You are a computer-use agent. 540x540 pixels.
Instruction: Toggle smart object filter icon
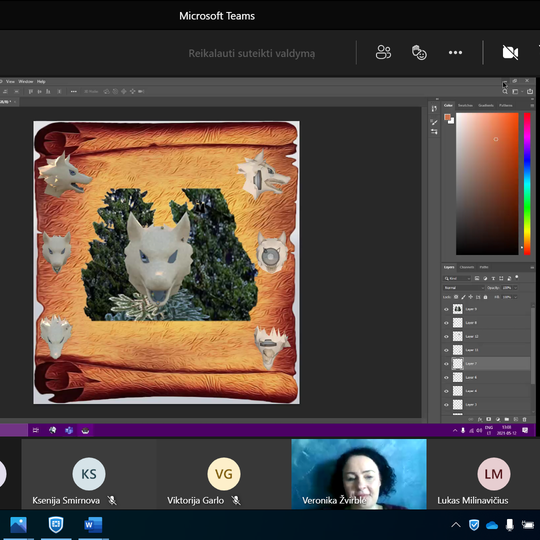509,278
